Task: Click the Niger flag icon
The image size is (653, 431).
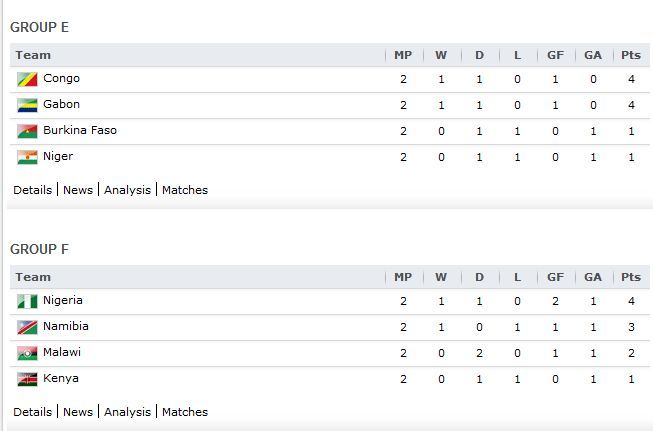Action: pyautogui.click(x=27, y=157)
